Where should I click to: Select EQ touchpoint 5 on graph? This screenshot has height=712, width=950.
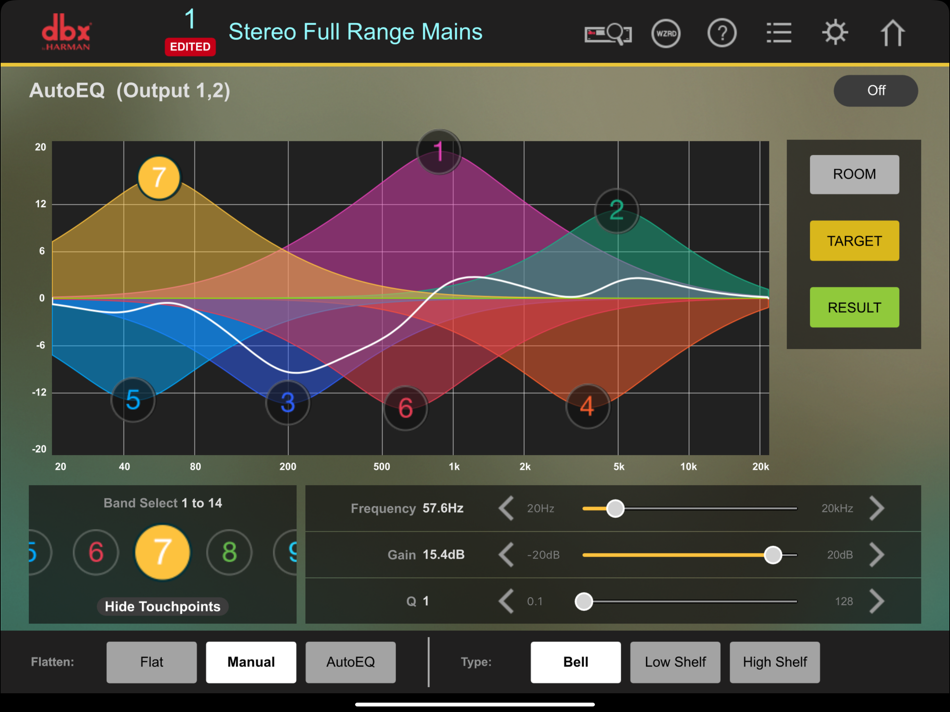click(x=133, y=400)
